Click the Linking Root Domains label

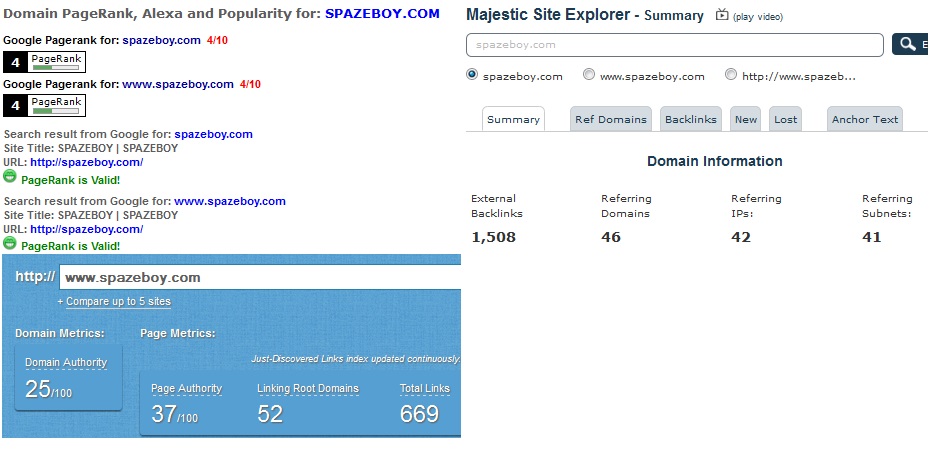coord(308,388)
